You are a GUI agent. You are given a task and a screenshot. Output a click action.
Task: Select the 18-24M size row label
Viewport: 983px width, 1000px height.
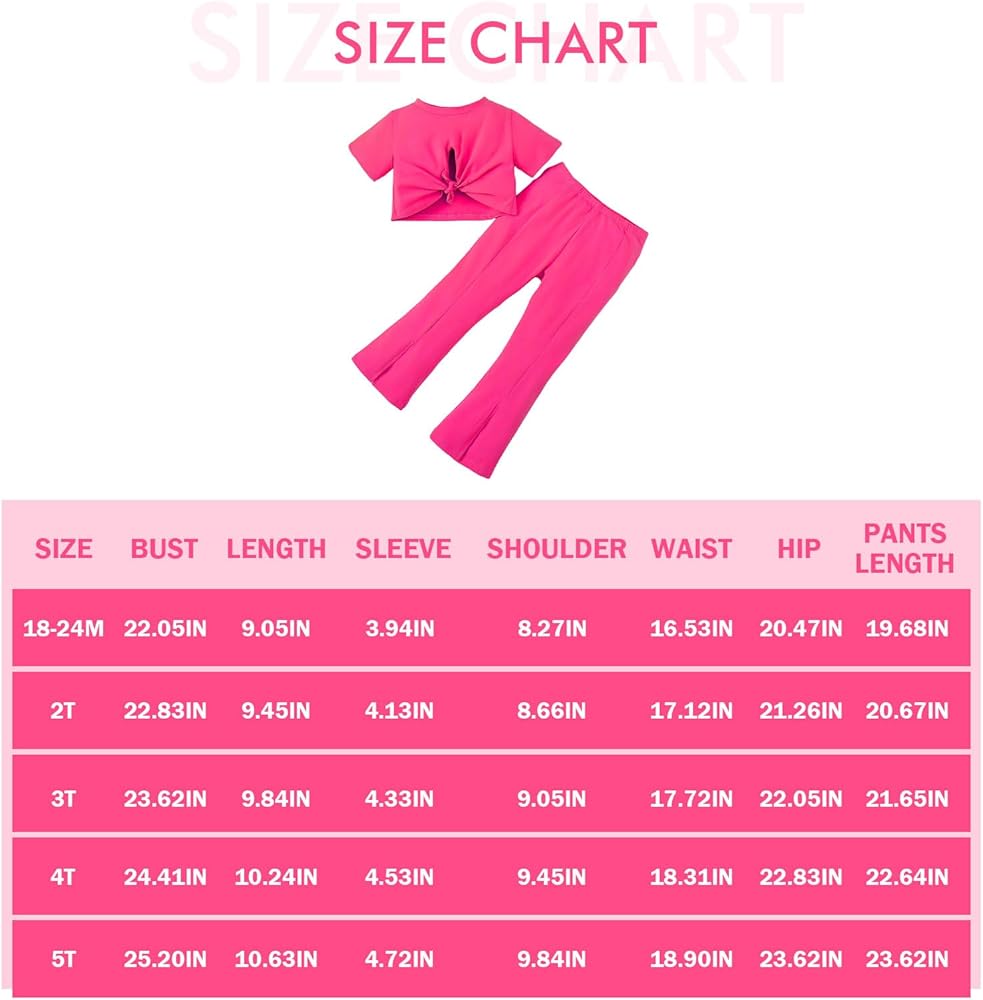click(64, 629)
